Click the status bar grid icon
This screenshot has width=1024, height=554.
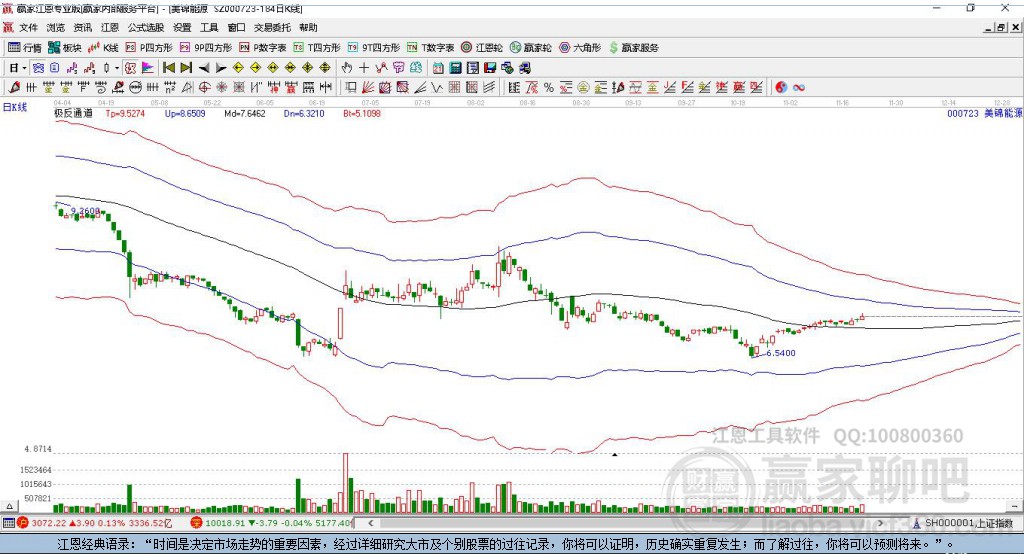pyautogui.click(x=8, y=523)
